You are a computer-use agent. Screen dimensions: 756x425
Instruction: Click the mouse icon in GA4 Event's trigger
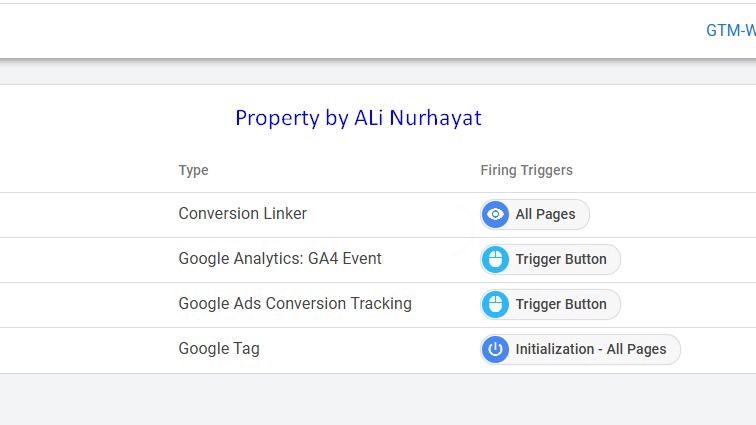tap(496, 260)
